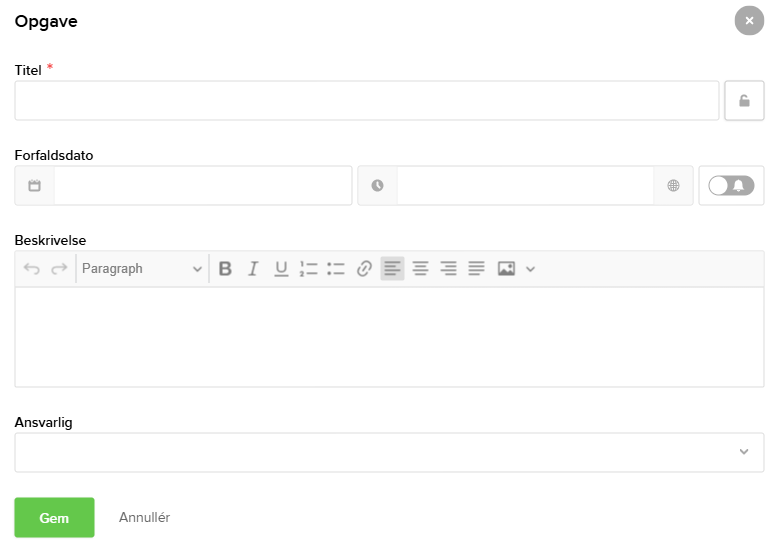This screenshot has height=555, width=773.
Task: Insert a link in the description
Action: 364,268
